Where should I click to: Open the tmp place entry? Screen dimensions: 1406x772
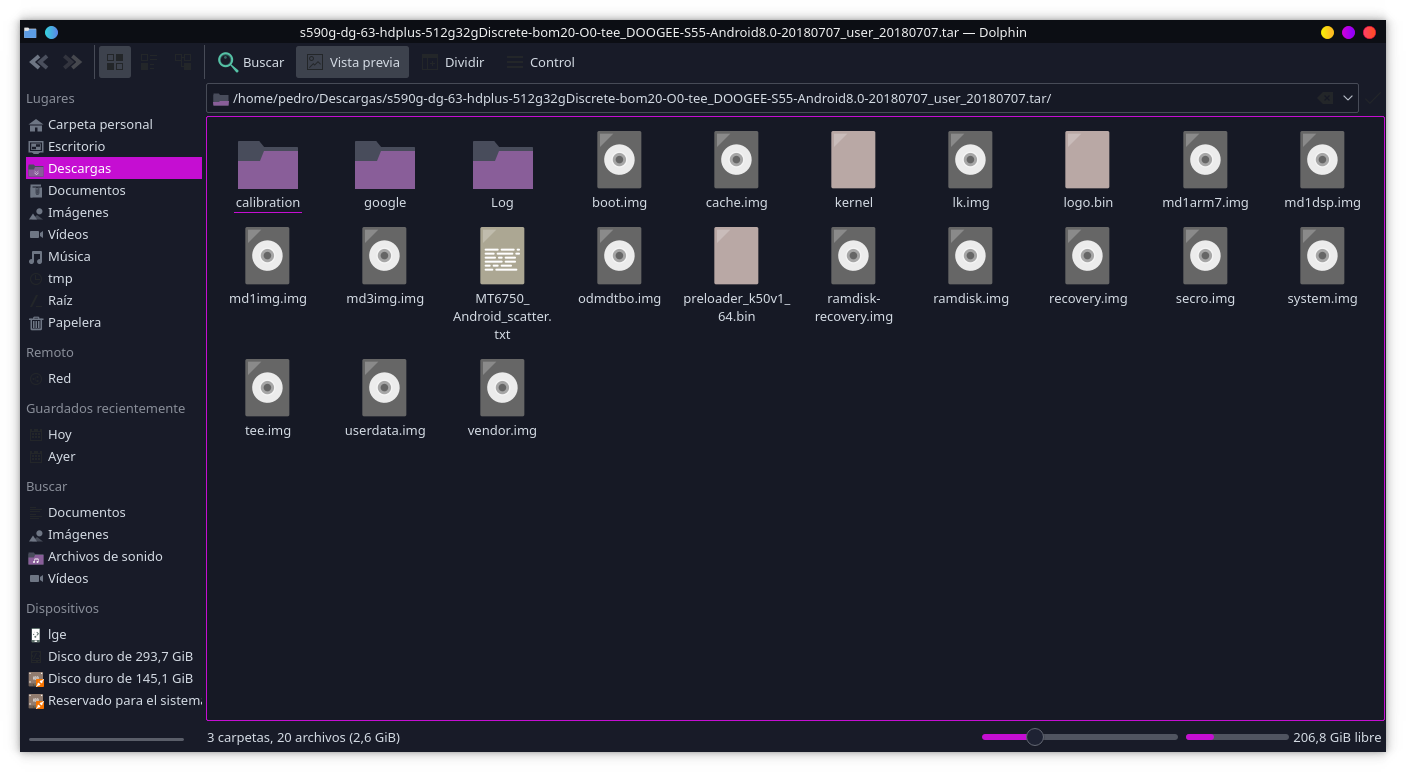pyautogui.click(x=114, y=279)
